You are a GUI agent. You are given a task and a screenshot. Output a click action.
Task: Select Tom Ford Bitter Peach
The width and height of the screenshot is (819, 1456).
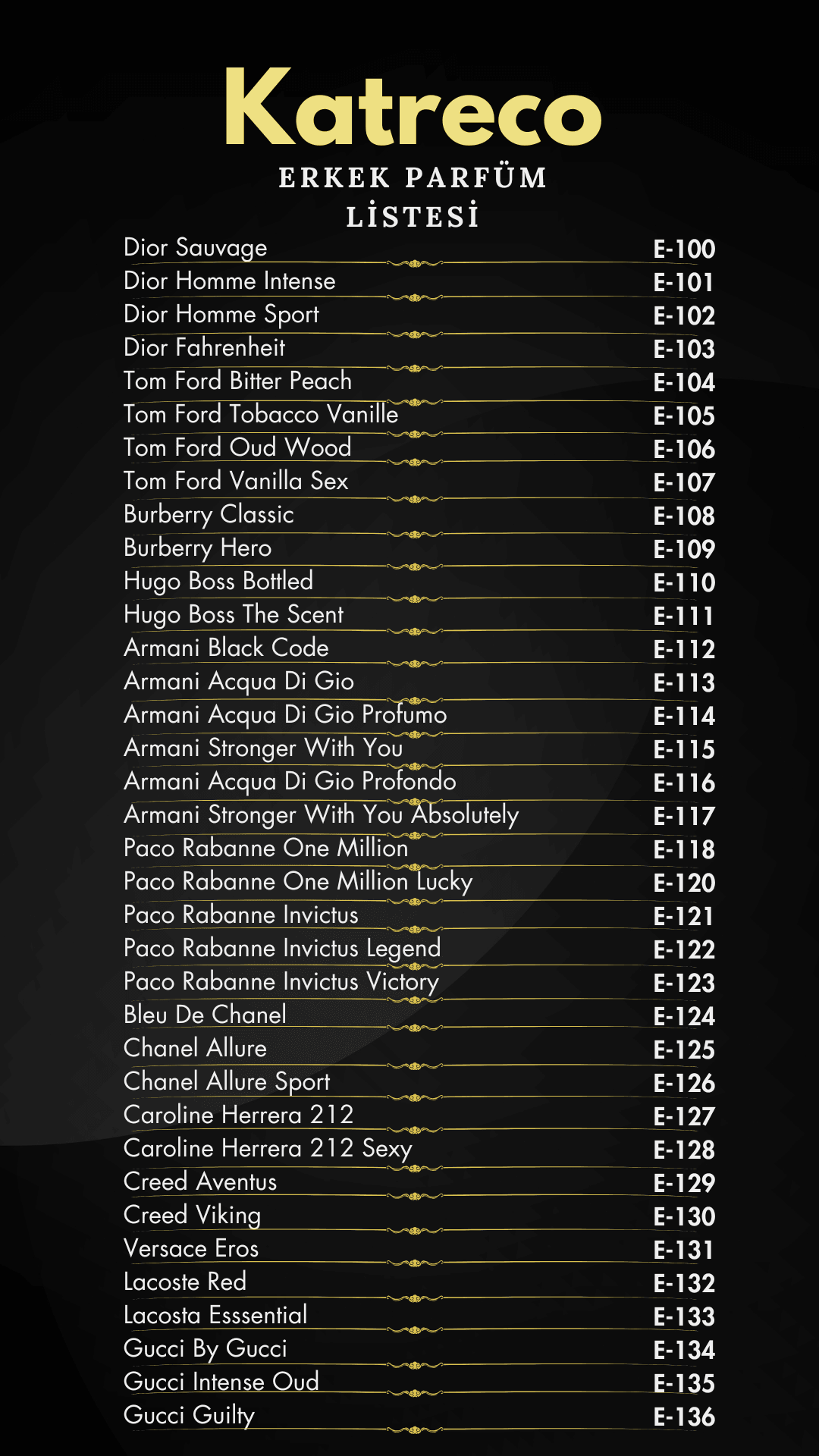pyautogui.click(x=237, y=381)
